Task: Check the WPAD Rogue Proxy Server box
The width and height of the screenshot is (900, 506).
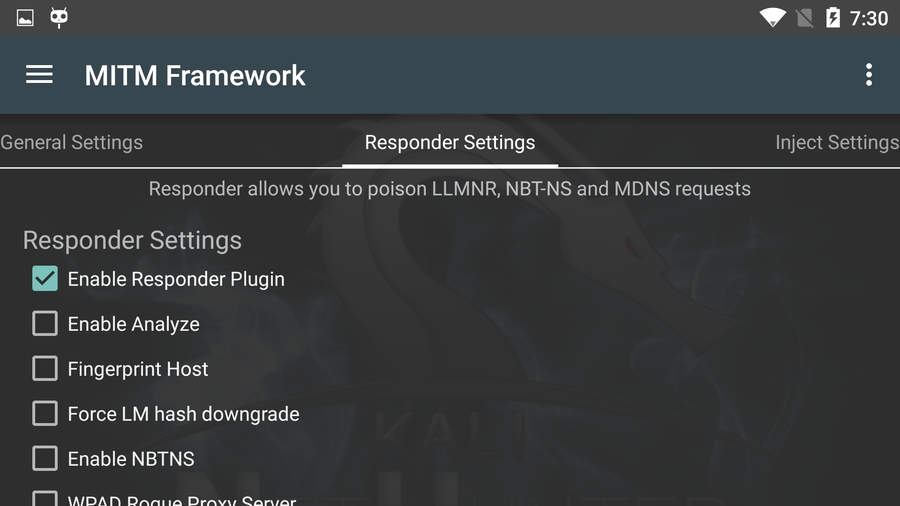Action: coord(45,498)
